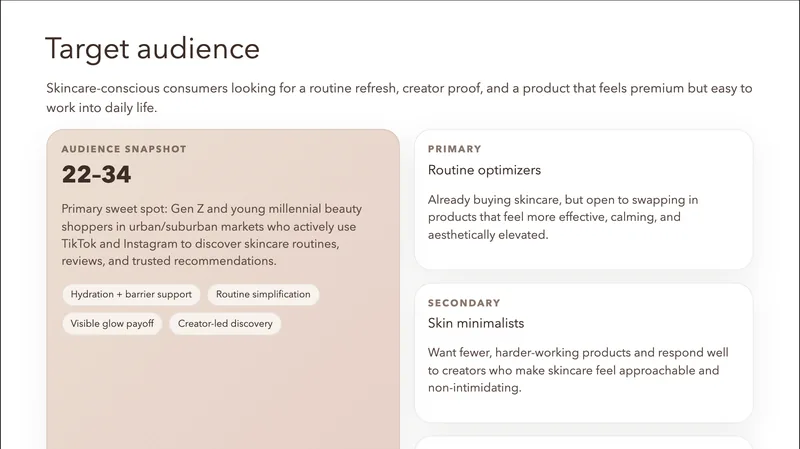Viewport: 800px width, 449px height.
Task: Select the intro paragraph about skincare-conscious consumers
Action: coord(398,98)
